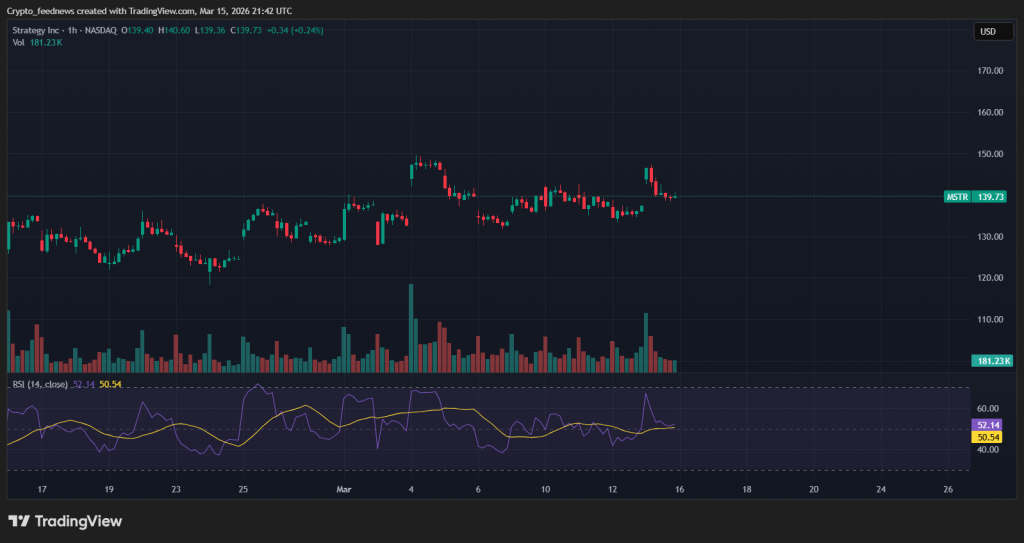Click the 12 date label on time axis
Viewport: 1024px width, 543px height.
613,489
